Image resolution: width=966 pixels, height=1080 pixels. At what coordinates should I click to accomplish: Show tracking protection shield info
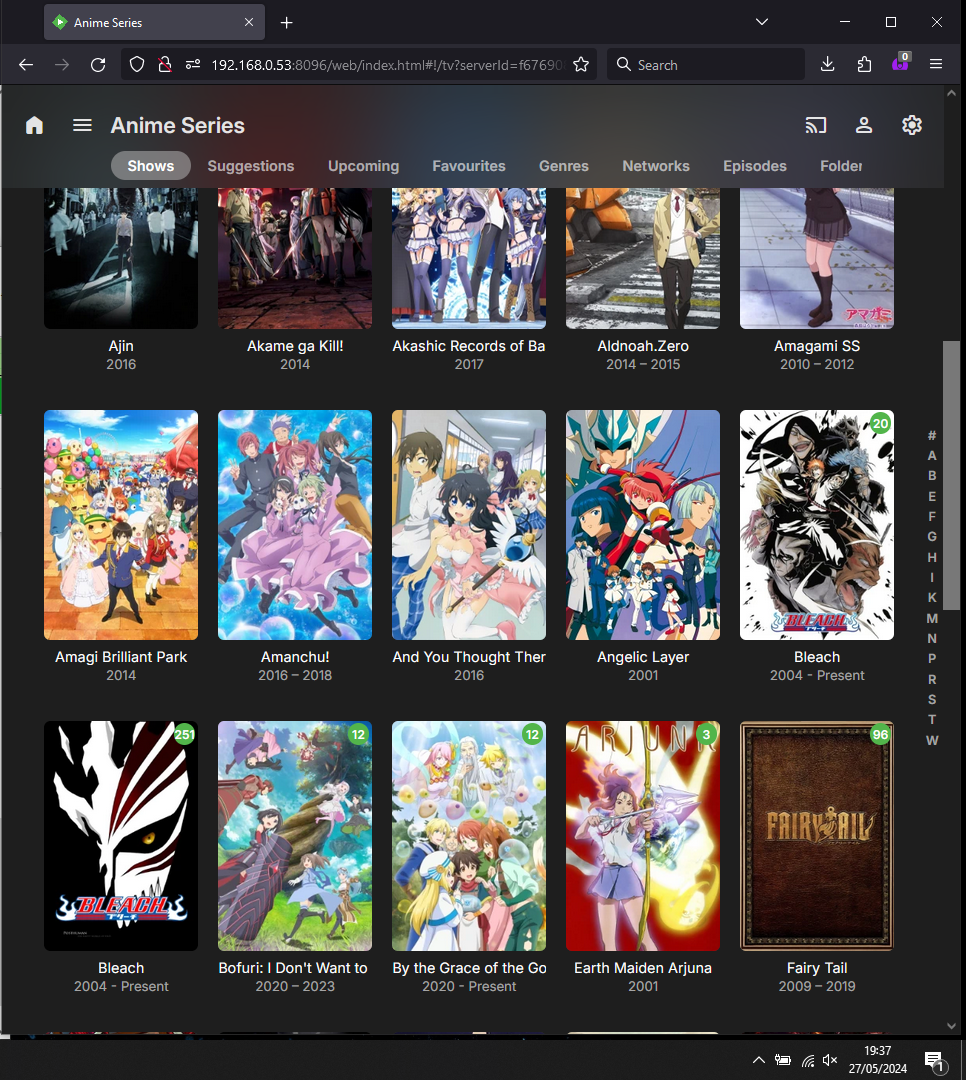coord(137,65)
